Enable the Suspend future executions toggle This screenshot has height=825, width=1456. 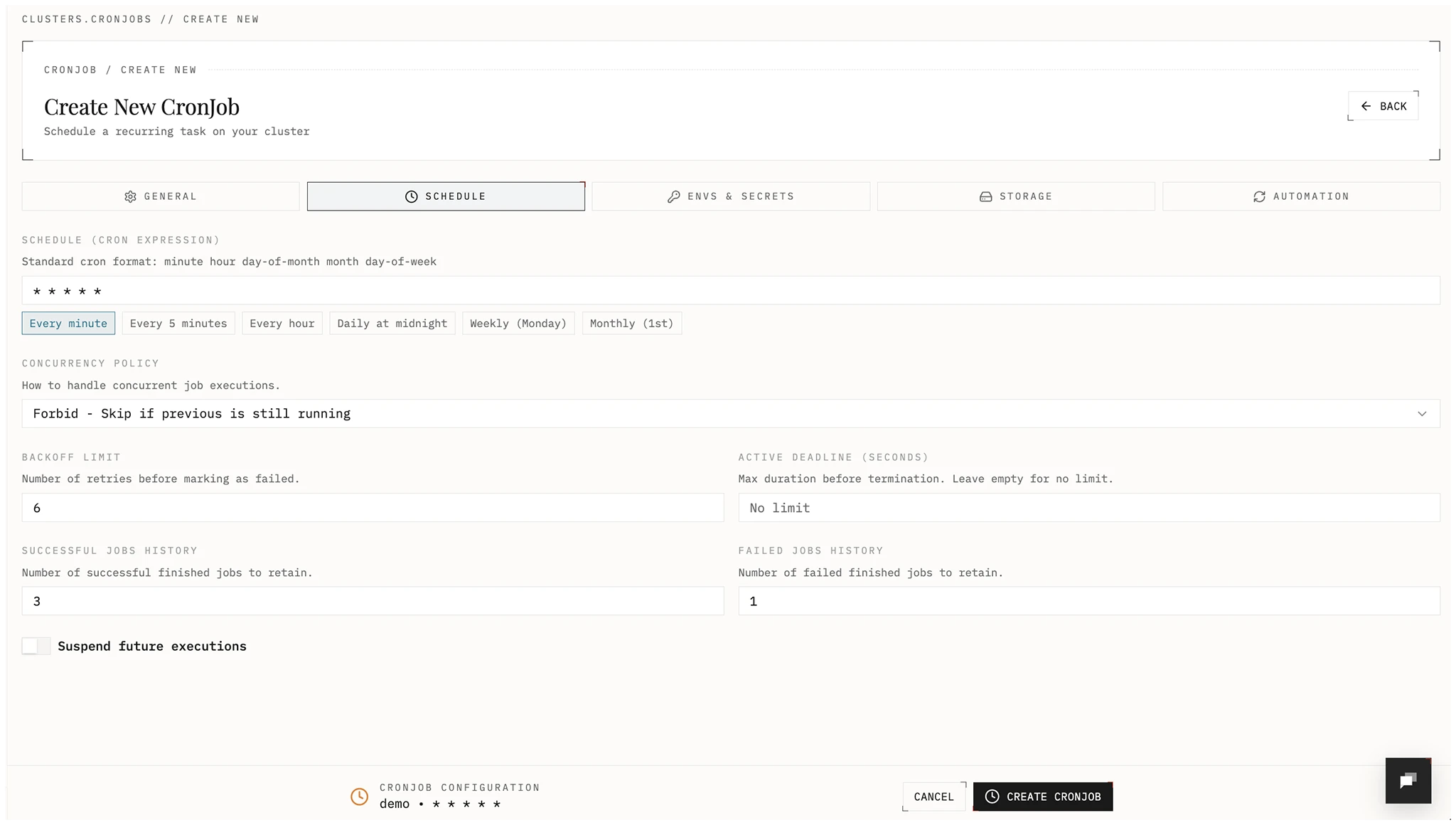click(x=36, y=646)
